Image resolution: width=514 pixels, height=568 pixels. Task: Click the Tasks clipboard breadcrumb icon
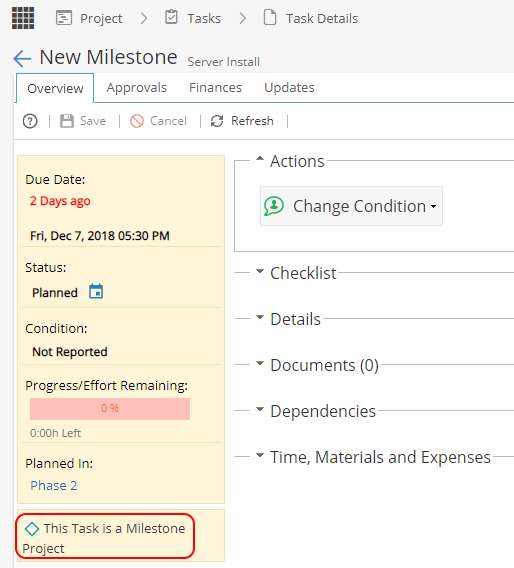coord(171,17)
